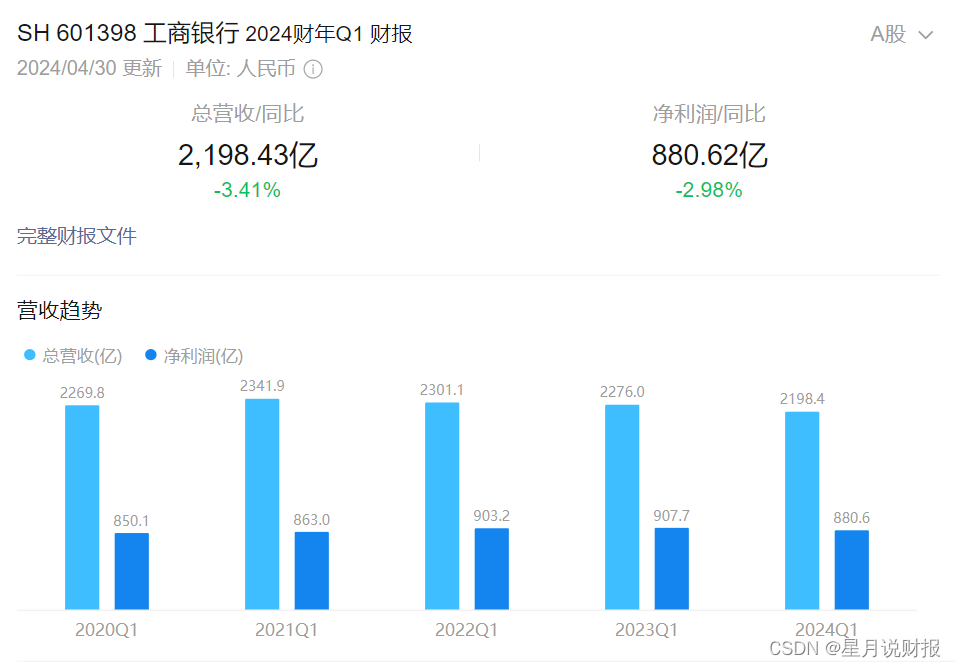Open the 完整财报文件 link
The height and width of the screenshot is (667, 956).
coord(76,235)
